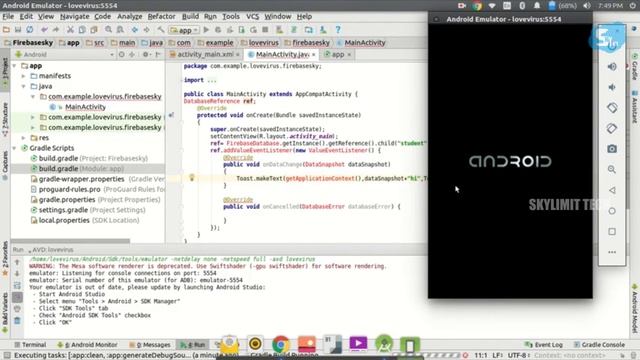640x360 pixels.
Task: Click the Cut scissors icon
Action: tap(70, 29)
